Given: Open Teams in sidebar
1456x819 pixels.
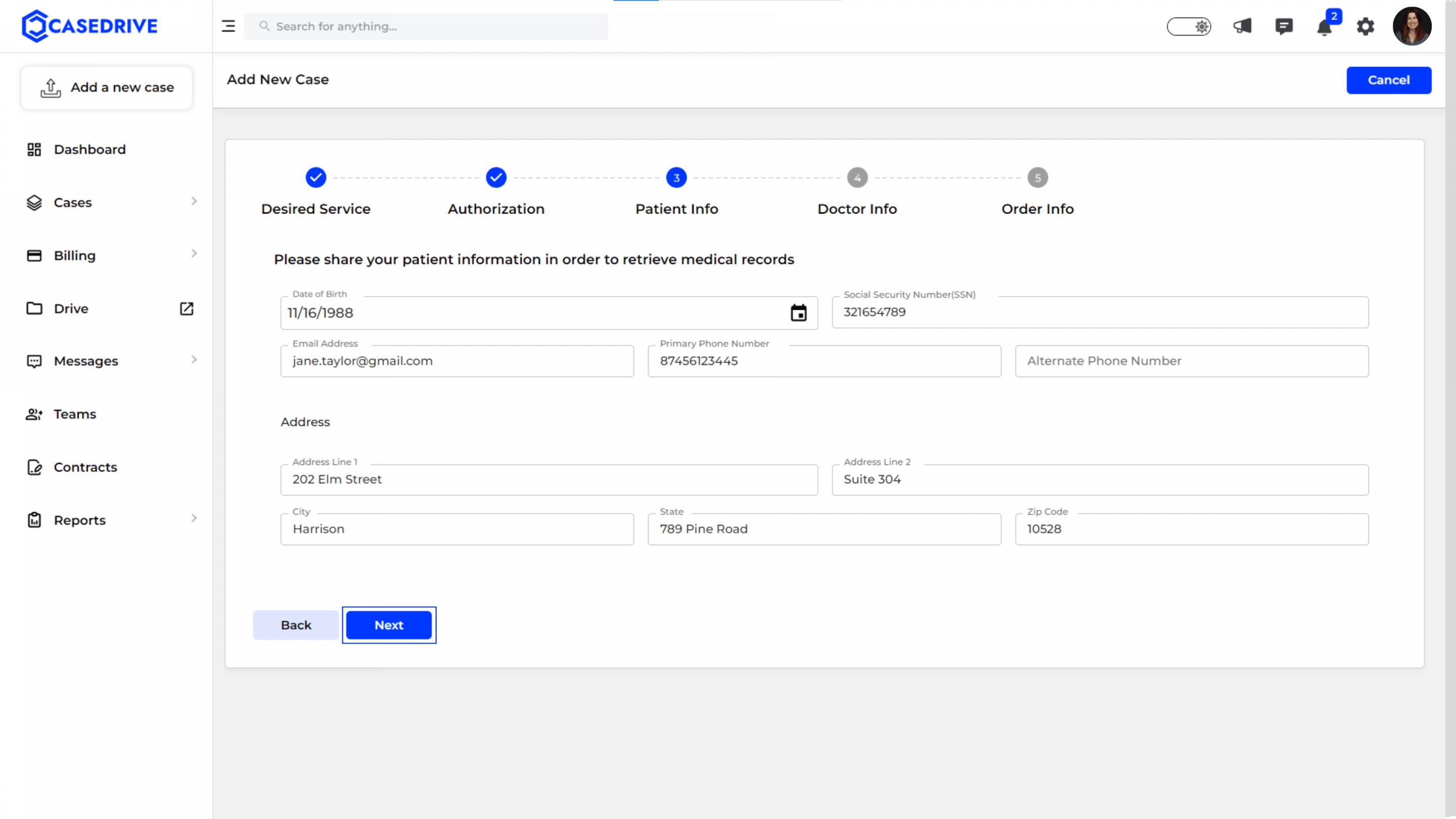Looking at the screenshot, I should (x=75, y=415).
